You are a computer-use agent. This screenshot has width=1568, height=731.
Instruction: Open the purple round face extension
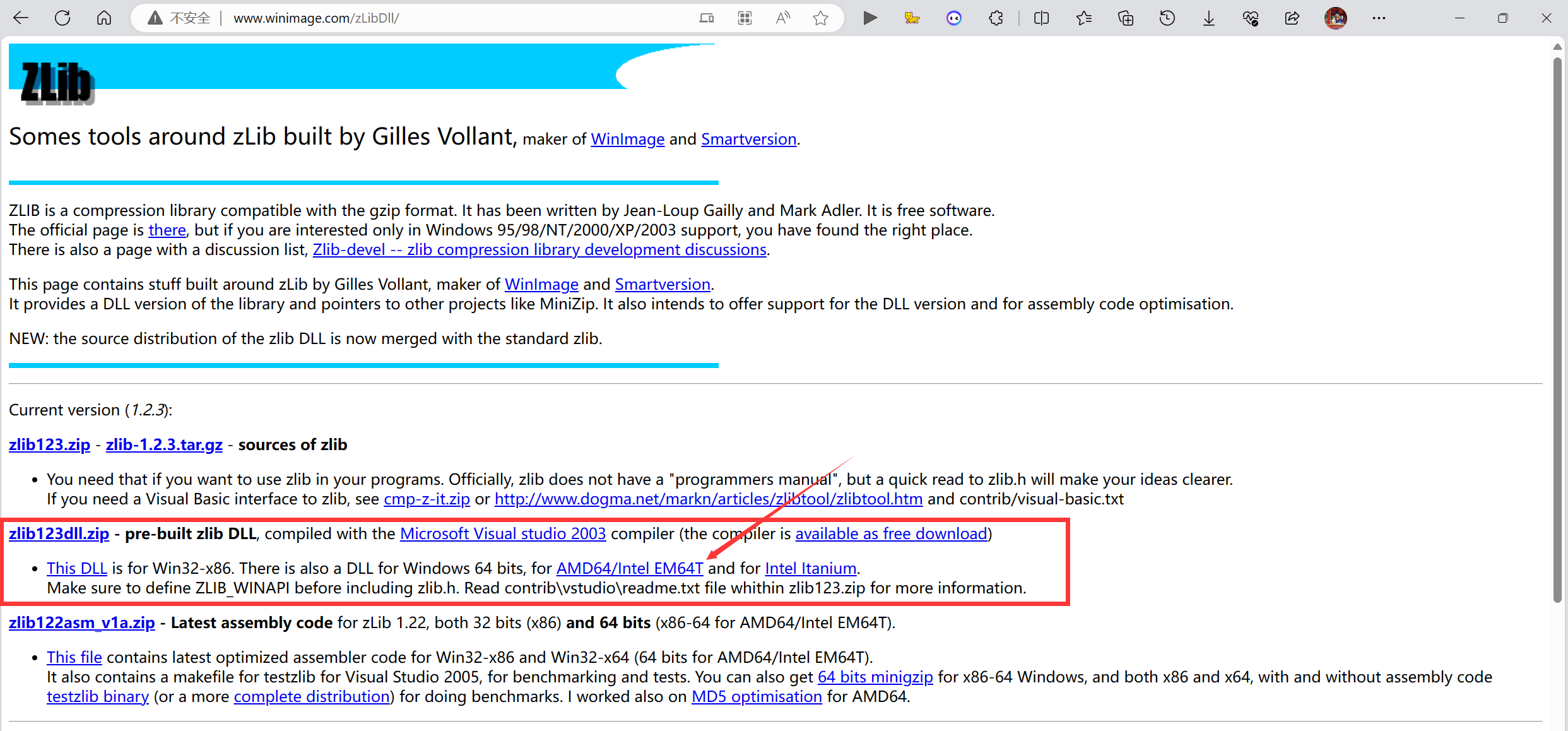click(x=954, y=18)
